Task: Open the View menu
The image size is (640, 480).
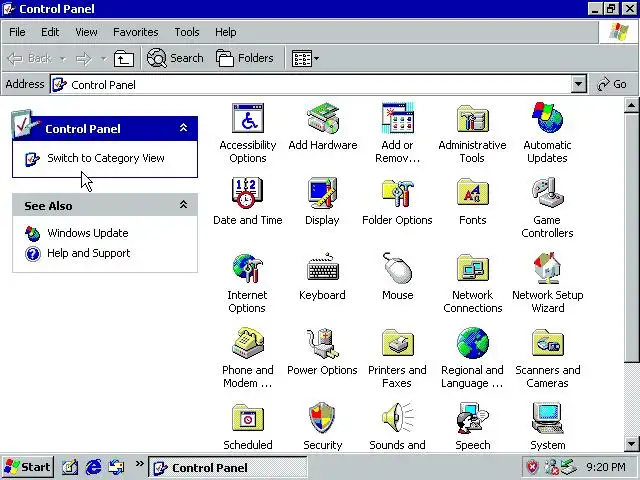Action: (x=86, y=32)
